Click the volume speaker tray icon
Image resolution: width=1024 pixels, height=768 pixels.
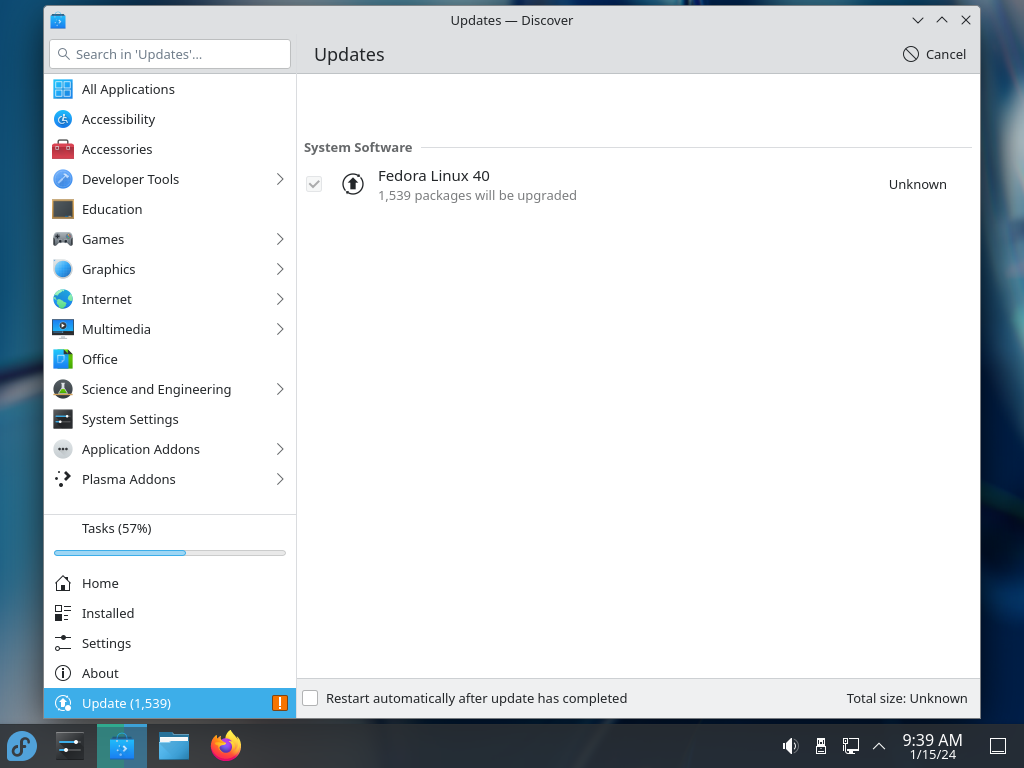(790, 746)
